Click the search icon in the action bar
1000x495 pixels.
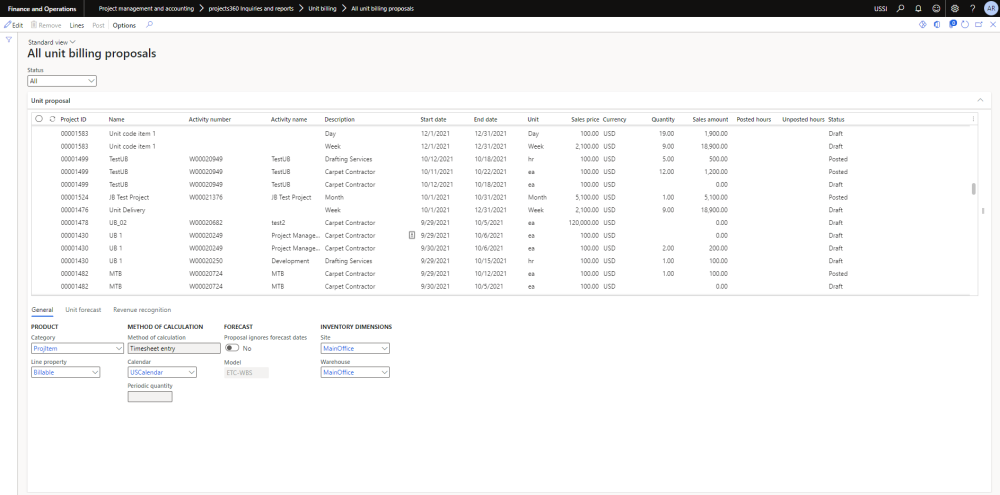coord(150,24)
